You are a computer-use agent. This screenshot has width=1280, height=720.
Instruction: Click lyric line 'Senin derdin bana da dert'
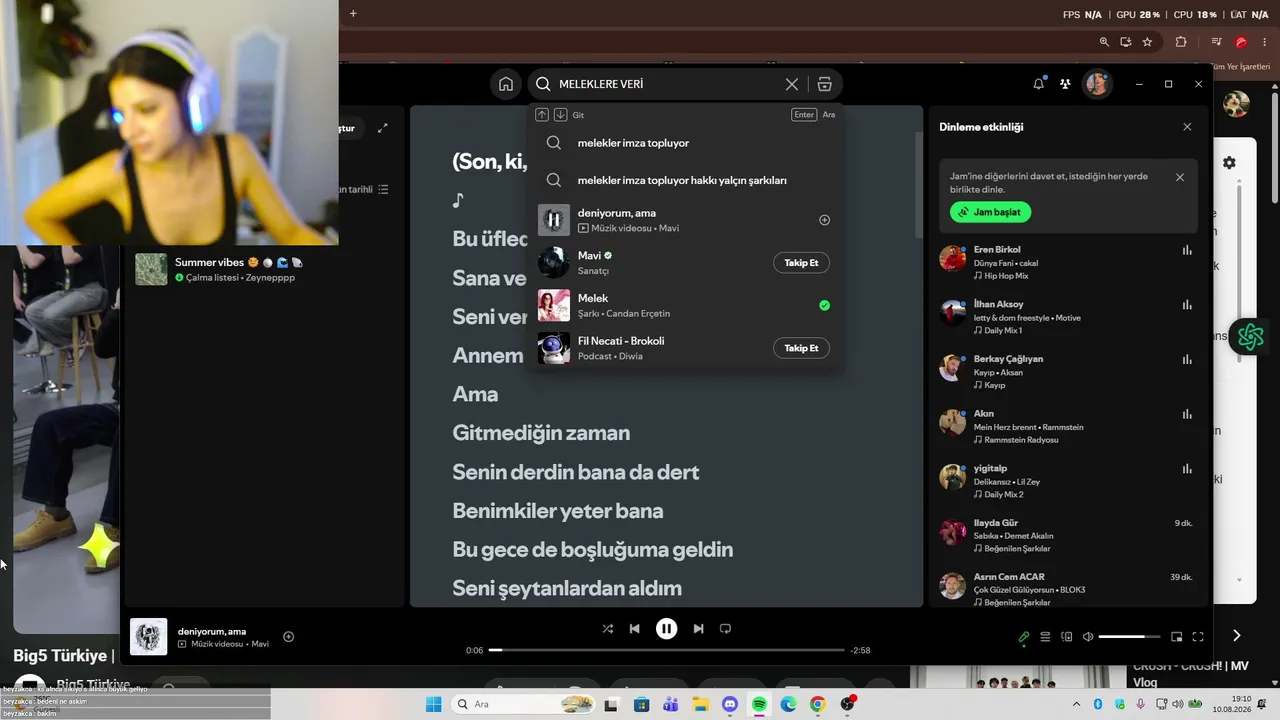(x=576, y=472)
